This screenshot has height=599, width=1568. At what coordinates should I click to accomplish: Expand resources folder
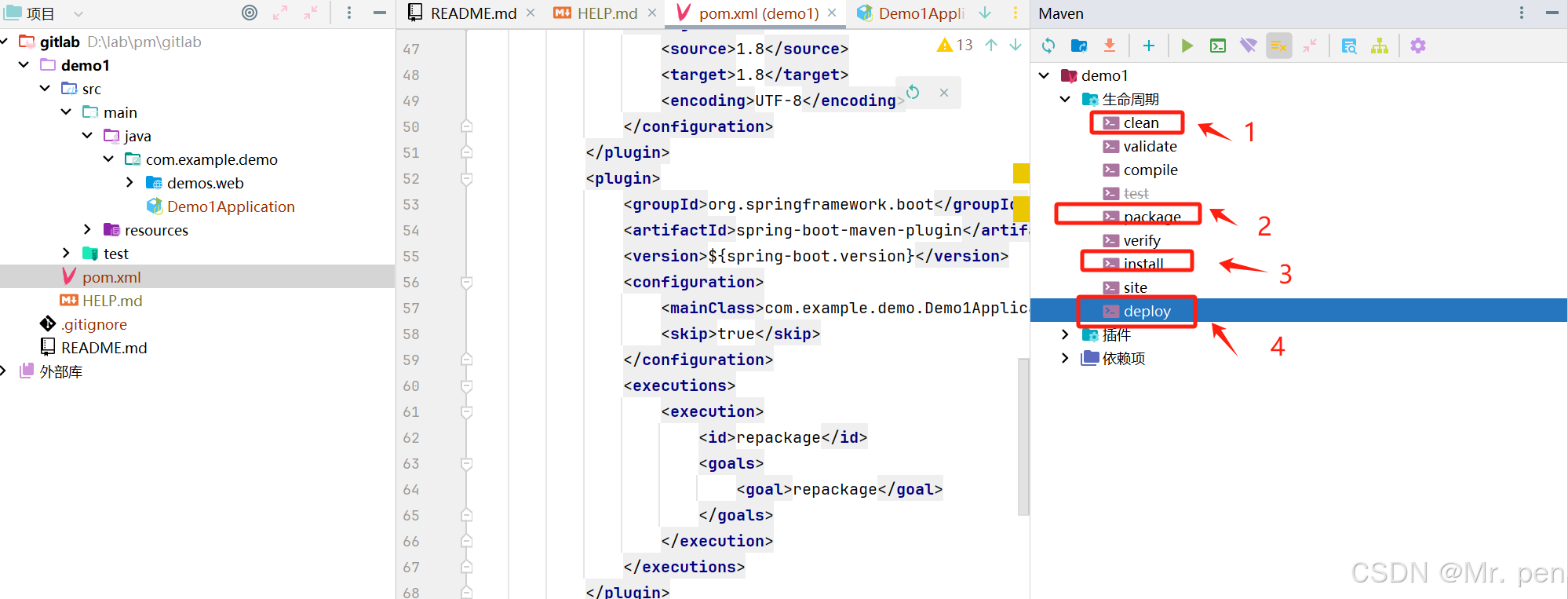click(x=87, y=229)
